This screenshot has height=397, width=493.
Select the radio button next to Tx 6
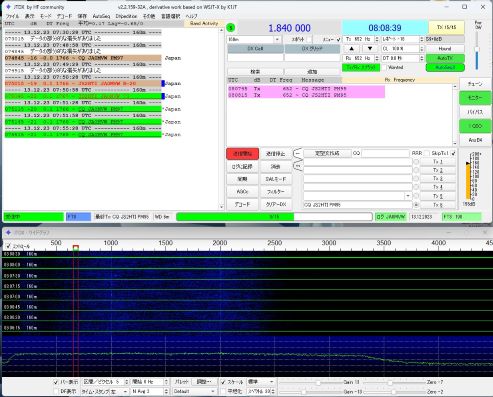(x=416, y=205)
